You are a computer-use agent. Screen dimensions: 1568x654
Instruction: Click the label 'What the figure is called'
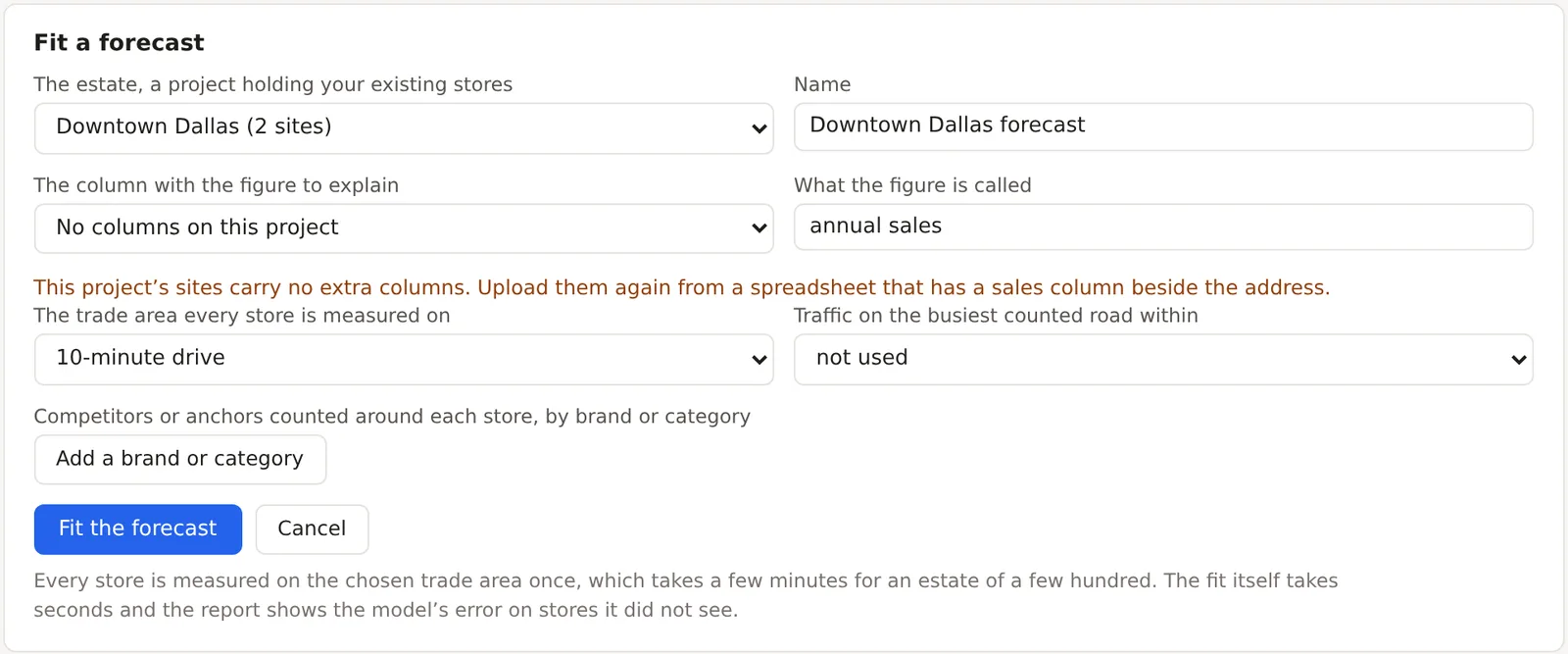point(912,185)
